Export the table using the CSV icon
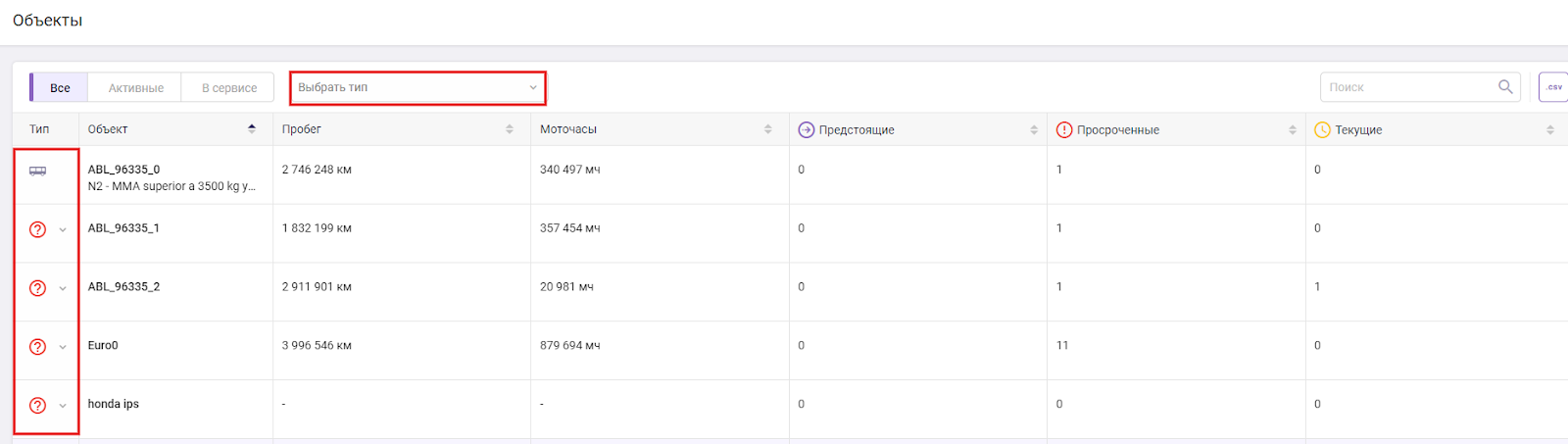This screenshot has width=1568, height=444. click(x=1553, y=87)
